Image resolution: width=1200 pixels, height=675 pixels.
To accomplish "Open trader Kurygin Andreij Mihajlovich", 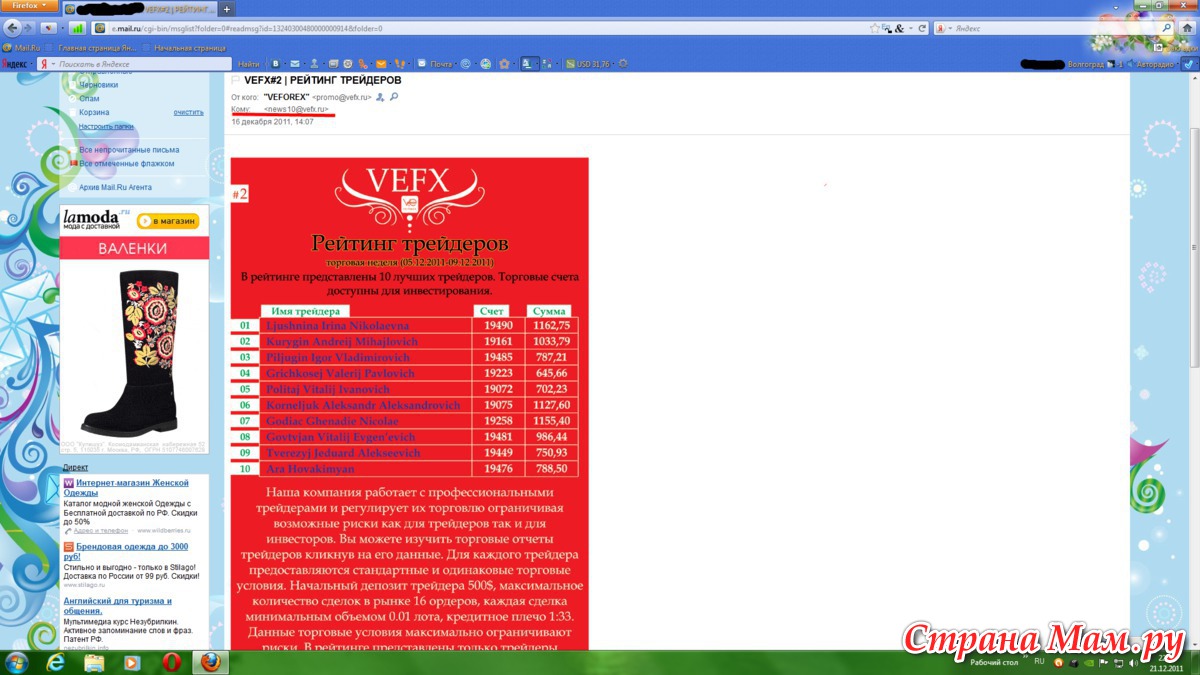I will click(342, 342).
